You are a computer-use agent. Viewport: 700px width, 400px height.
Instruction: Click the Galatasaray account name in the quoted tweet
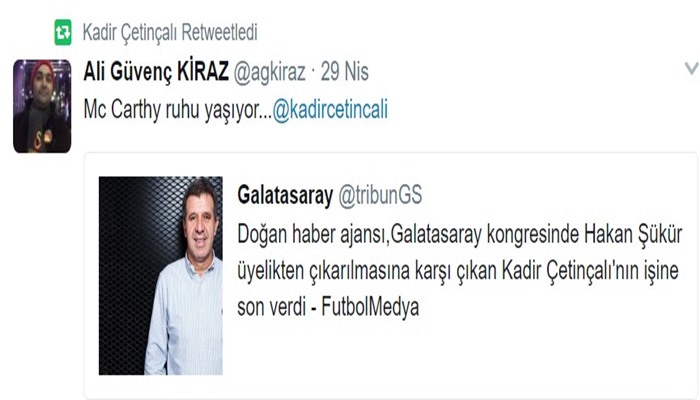click(285, 195)
